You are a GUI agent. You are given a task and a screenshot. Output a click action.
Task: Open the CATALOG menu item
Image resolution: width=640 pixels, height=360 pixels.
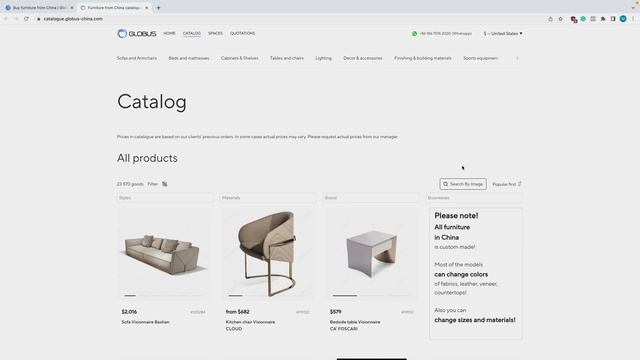pyautogui.click(x=191, y=33)
